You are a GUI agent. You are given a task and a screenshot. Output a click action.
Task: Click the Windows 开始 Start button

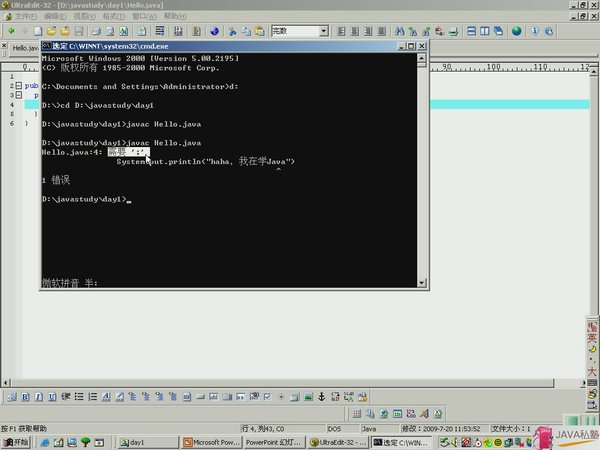point(16,442)
